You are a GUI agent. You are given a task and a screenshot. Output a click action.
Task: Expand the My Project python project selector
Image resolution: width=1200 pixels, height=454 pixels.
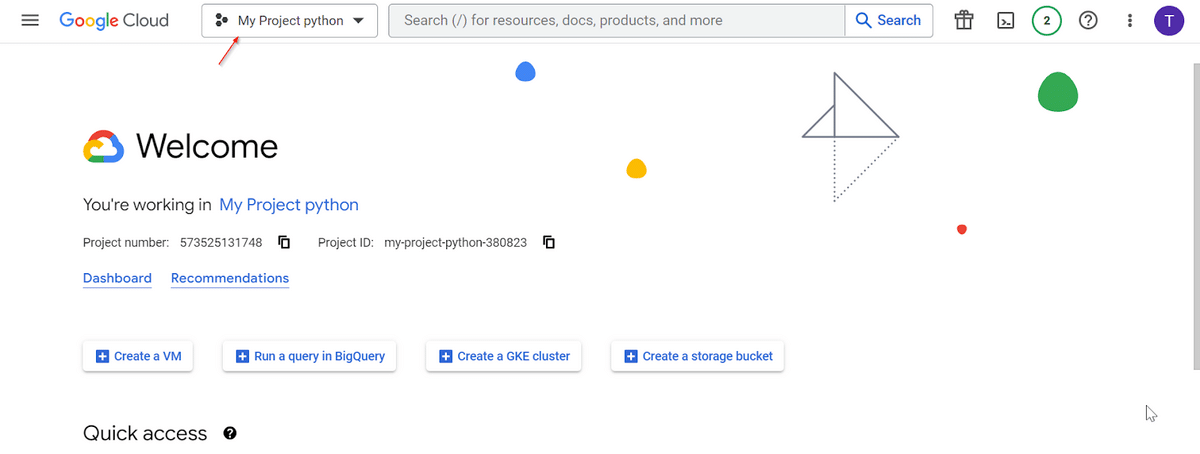pyautogui.click(x=289, y=20)
